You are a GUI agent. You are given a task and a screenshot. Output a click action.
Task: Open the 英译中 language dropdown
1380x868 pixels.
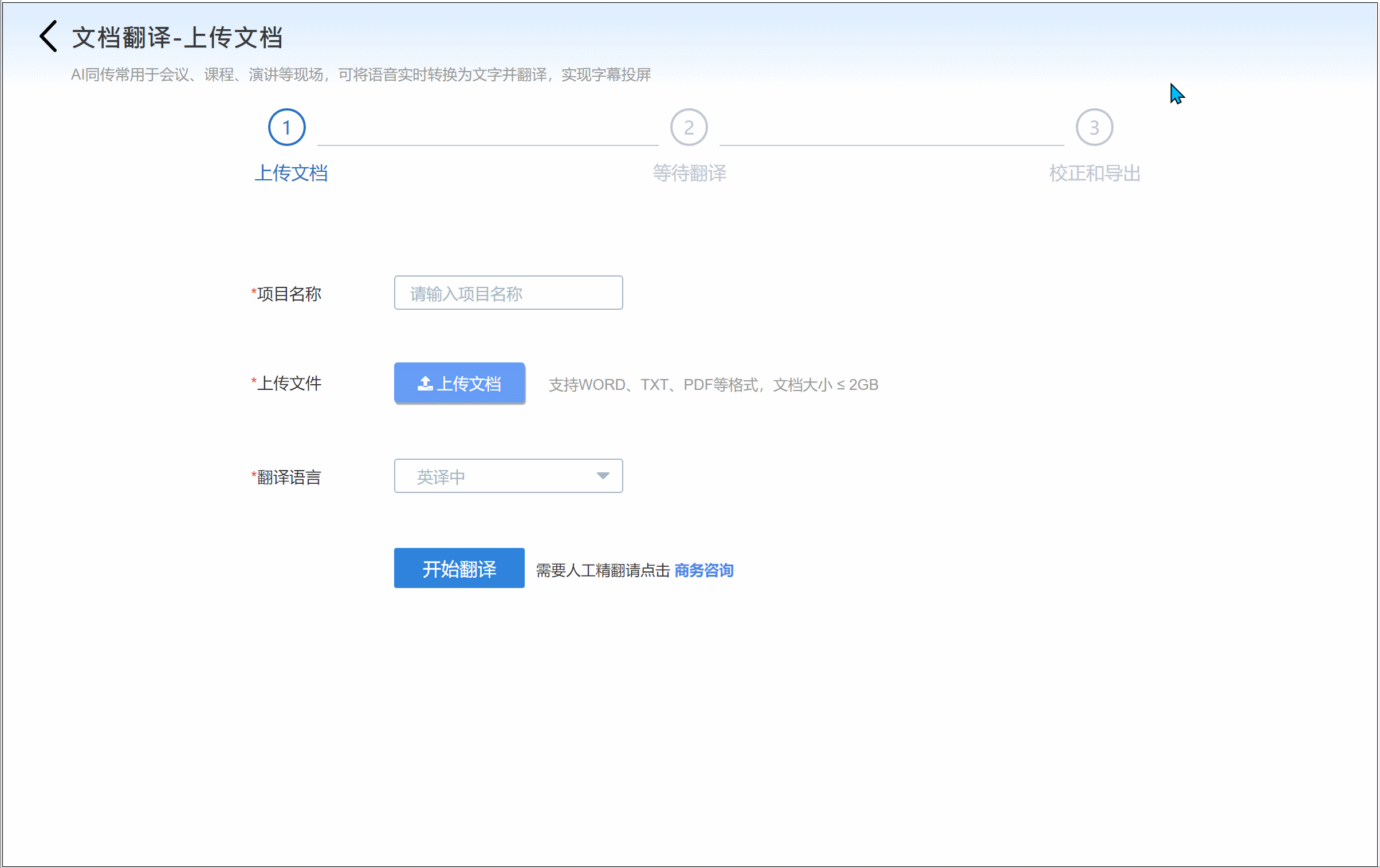pos(508,476)
